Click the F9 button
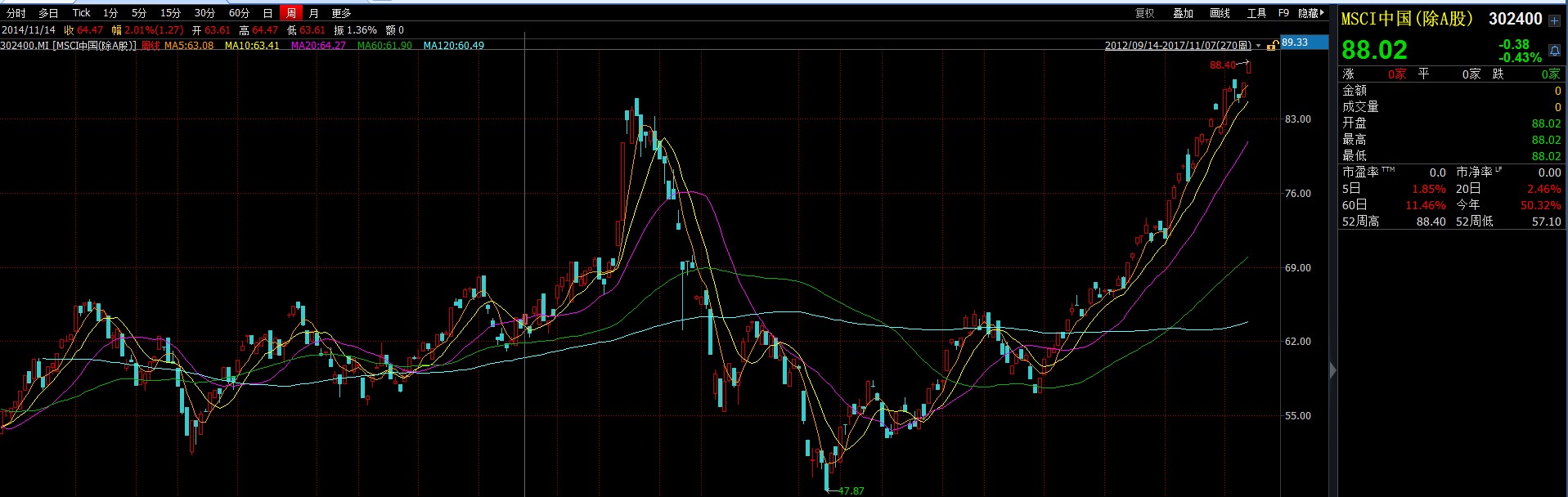The image size is (1568, 497). (1283, 13)
